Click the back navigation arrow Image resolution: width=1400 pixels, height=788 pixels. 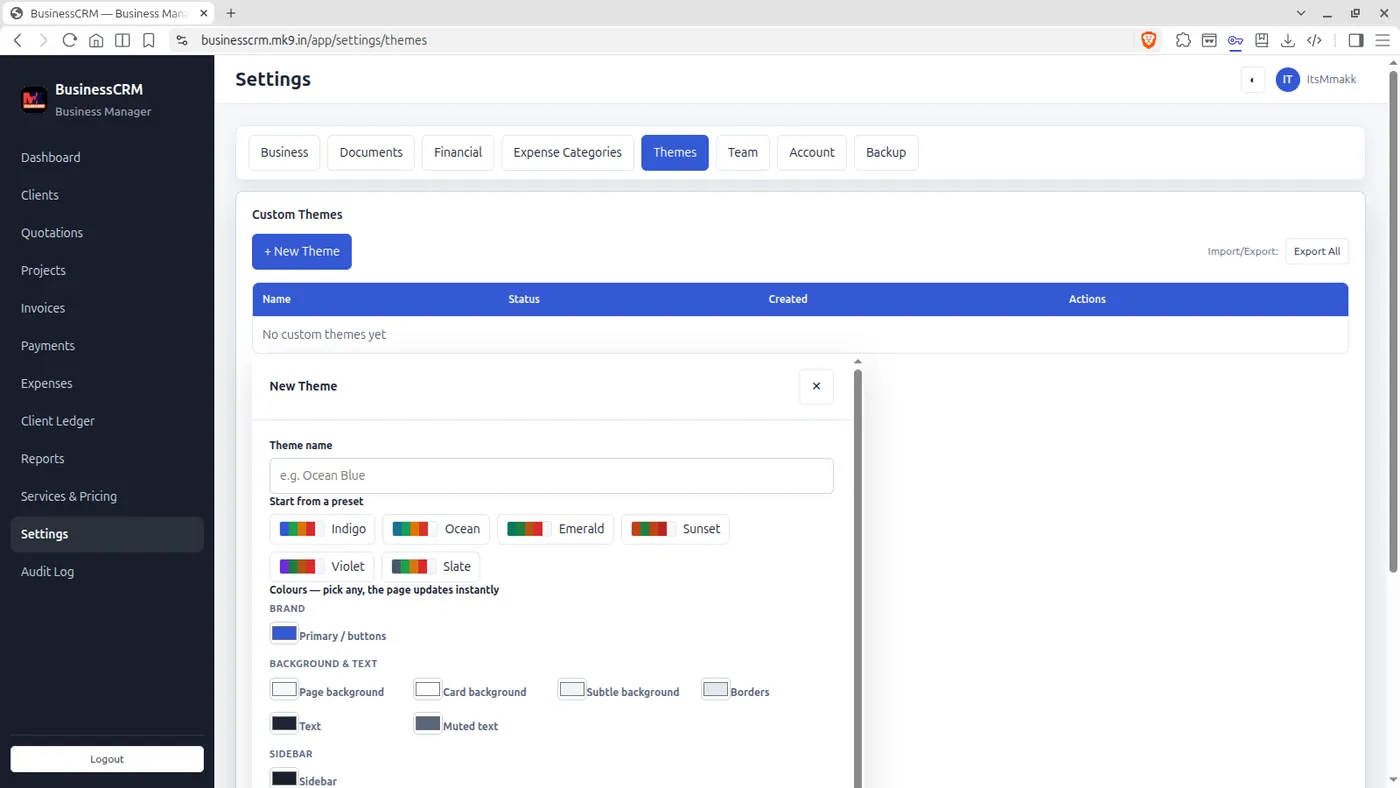coord(18,40)
